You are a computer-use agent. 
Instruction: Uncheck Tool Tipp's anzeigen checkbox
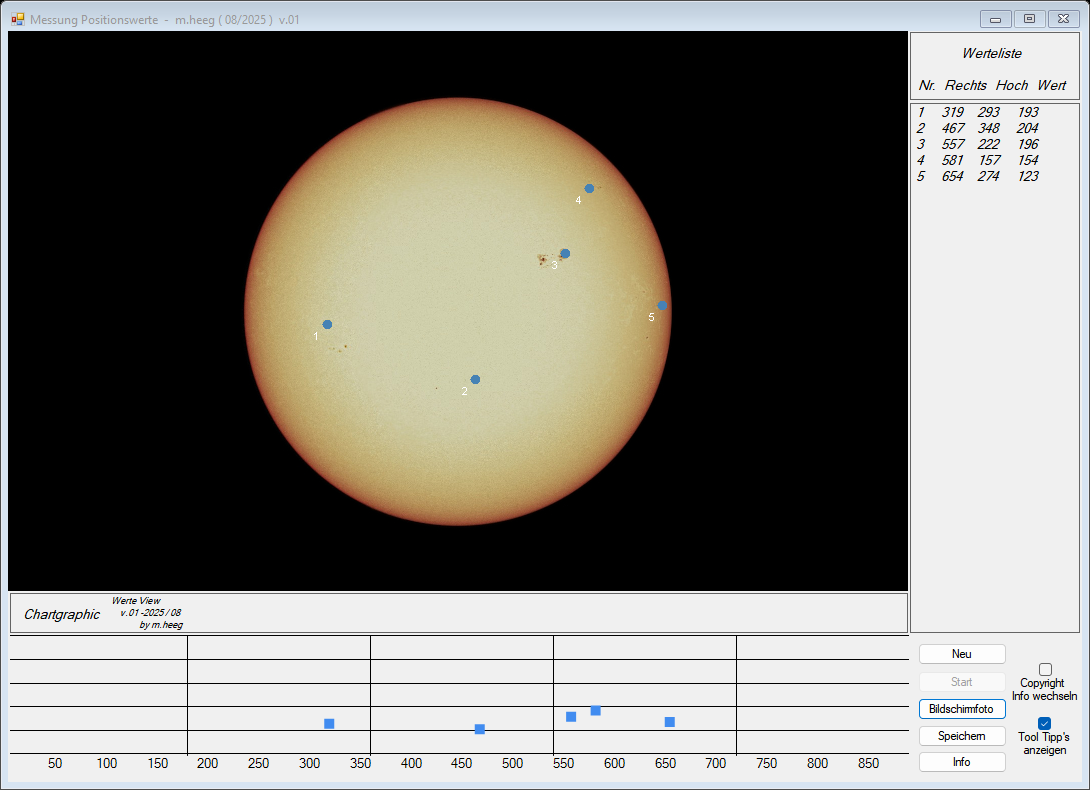pos(1045,723)
